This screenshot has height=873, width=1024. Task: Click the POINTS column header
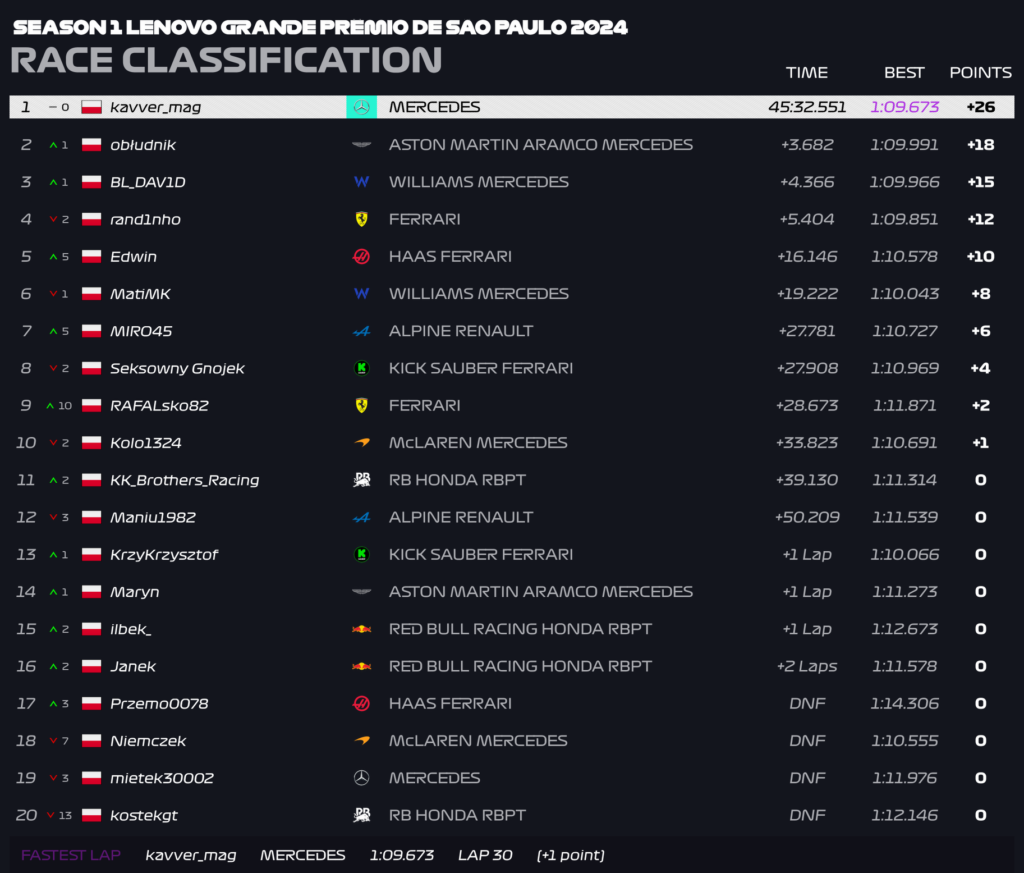(x=980, y=72)
